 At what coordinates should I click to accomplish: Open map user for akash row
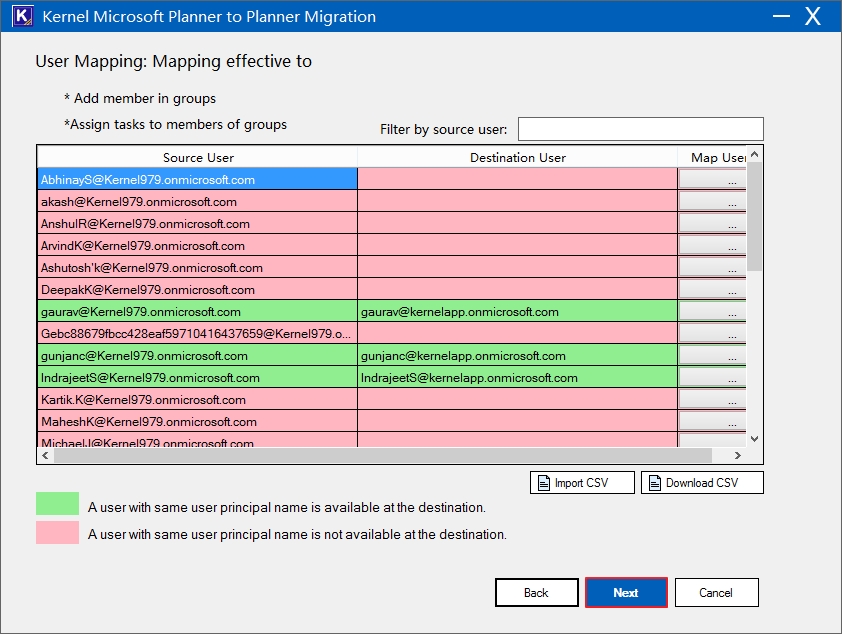712,201
